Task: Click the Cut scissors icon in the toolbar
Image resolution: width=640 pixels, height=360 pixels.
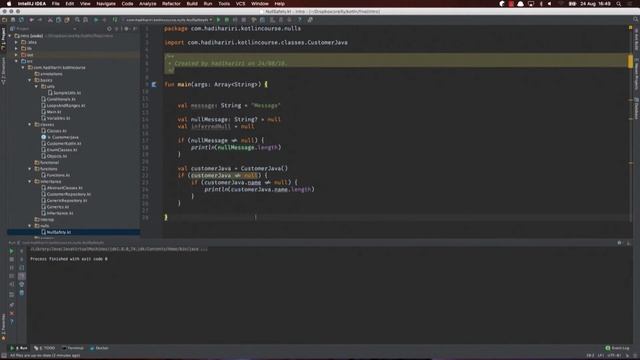Action: coord(50,20)
